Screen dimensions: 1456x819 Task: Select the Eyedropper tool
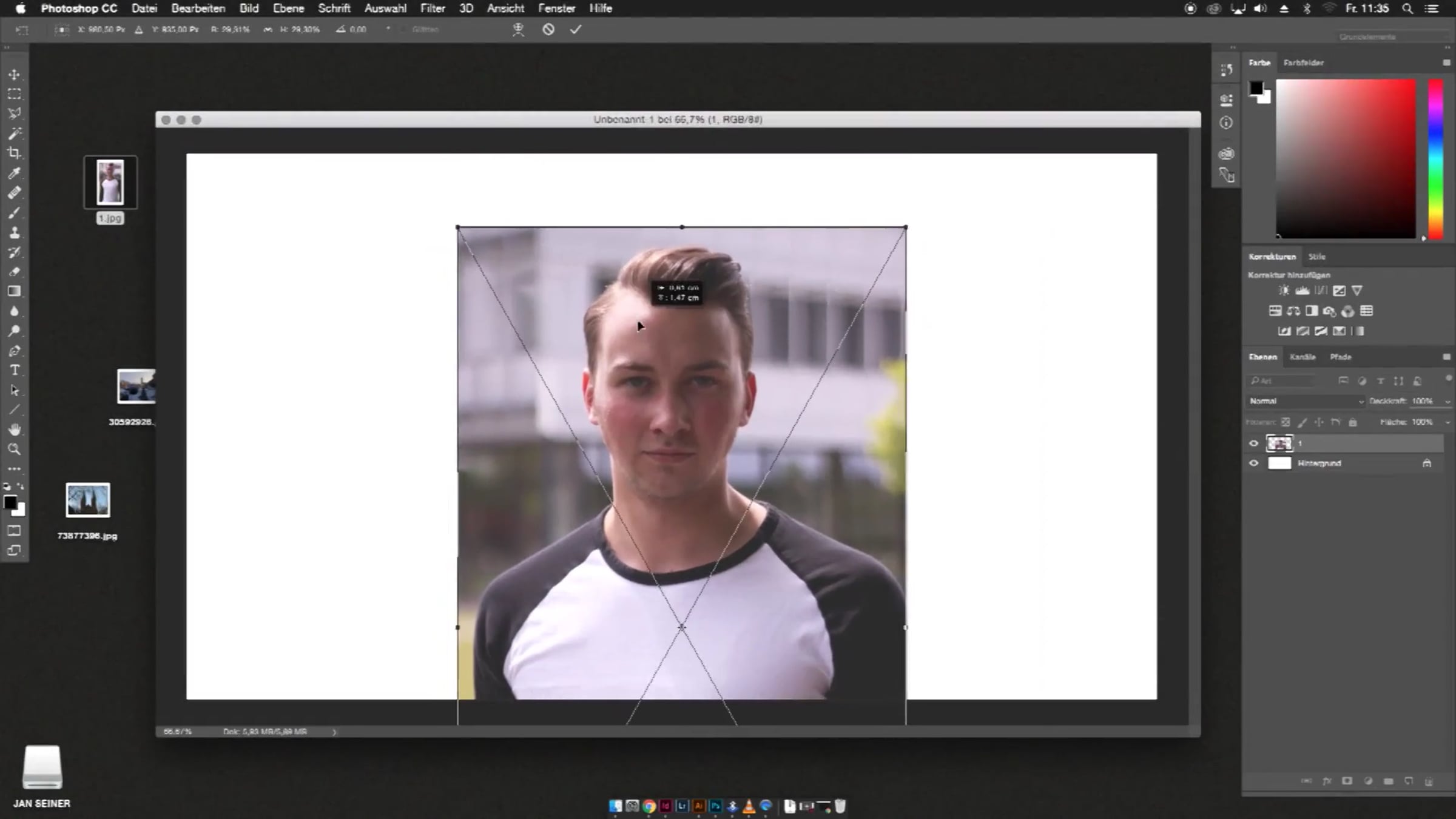point(14,173)
